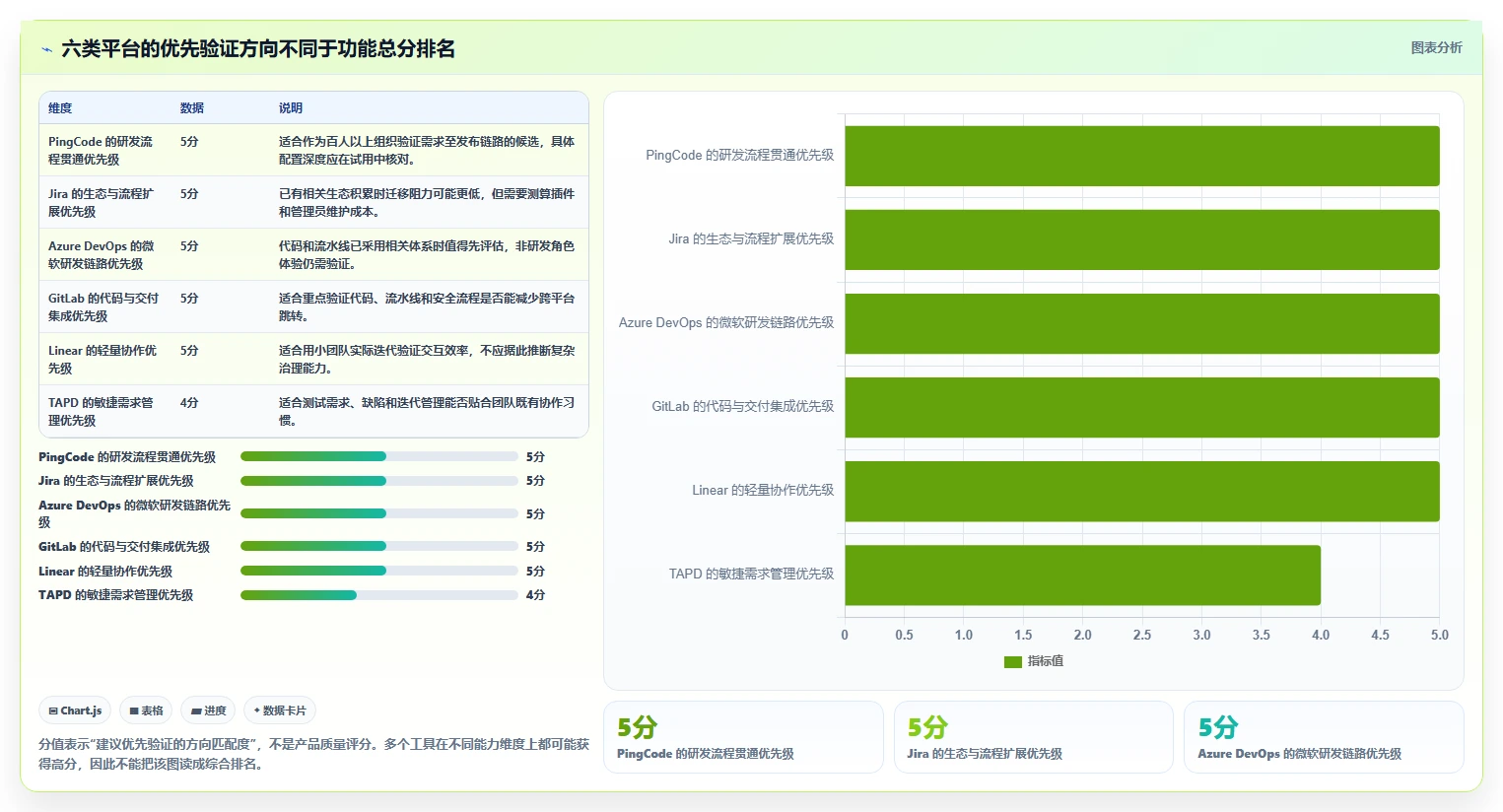Select the 表格 chip
Screen dimensions: 1503x812
click(x=146, y=710)
